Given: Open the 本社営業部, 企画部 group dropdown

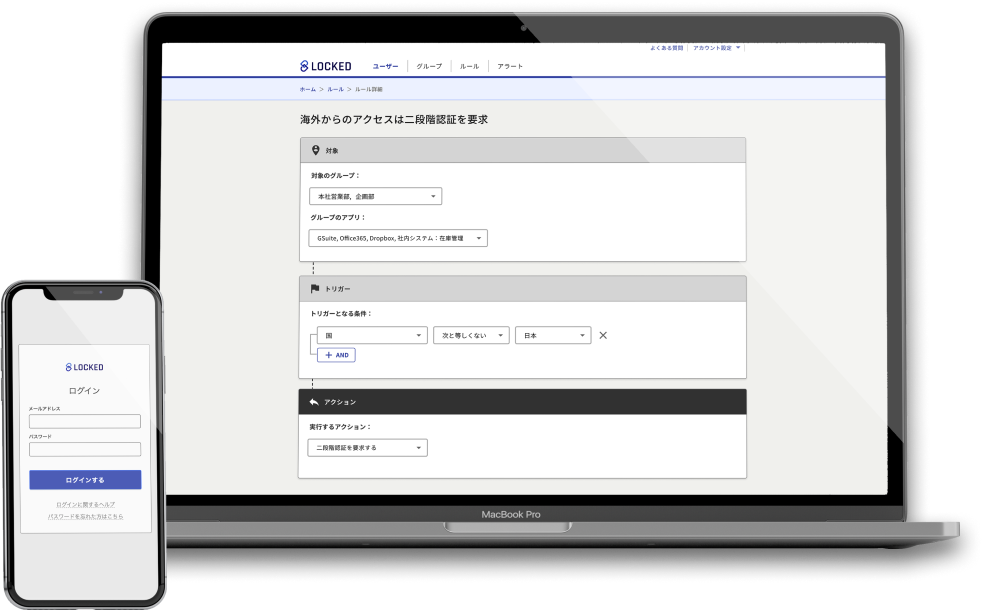Looking at the screenshot, I should [375, 197].
